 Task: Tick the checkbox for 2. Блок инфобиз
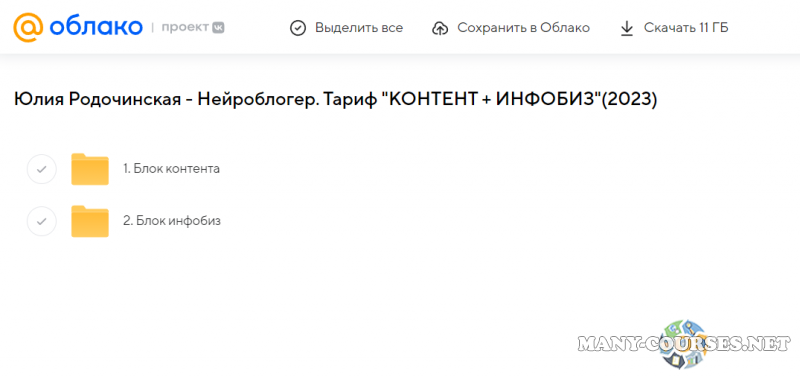pyautogui.click(x=41, y=221)
